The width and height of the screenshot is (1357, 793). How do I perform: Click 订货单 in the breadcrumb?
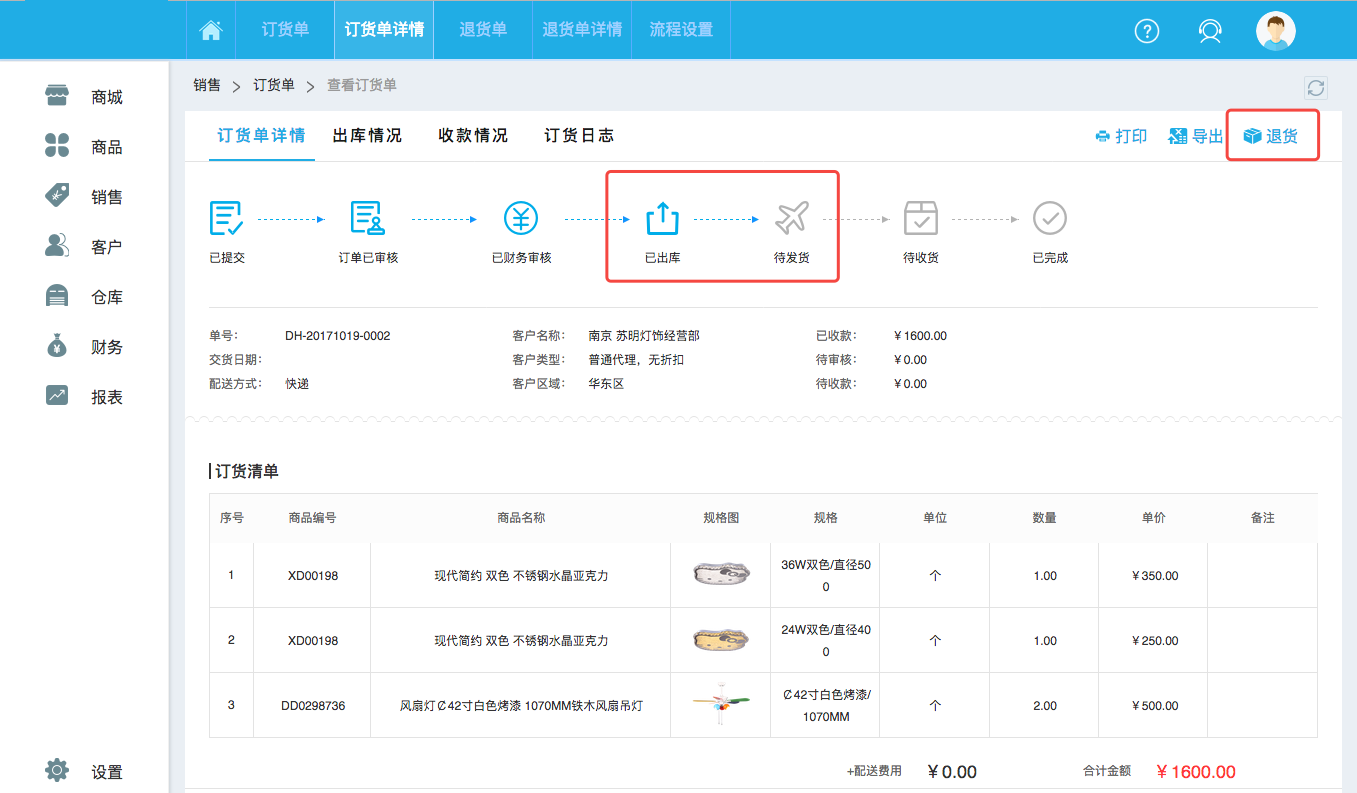[274, 86]
